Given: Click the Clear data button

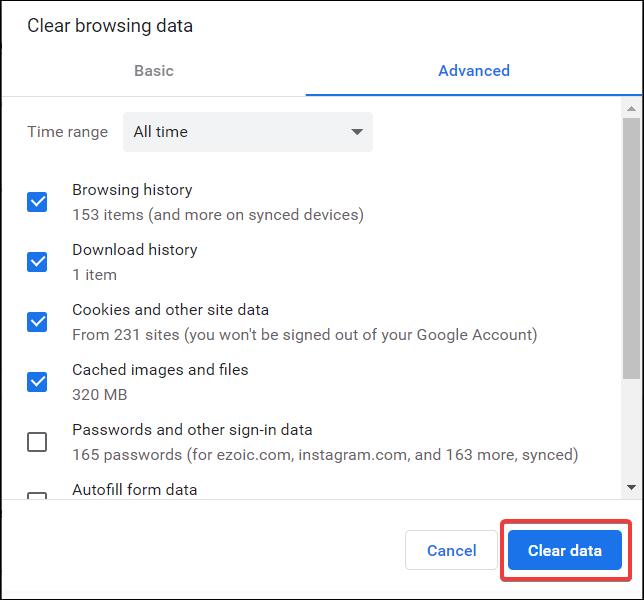Looking at the screenshot, I should (x=565, y=550).
